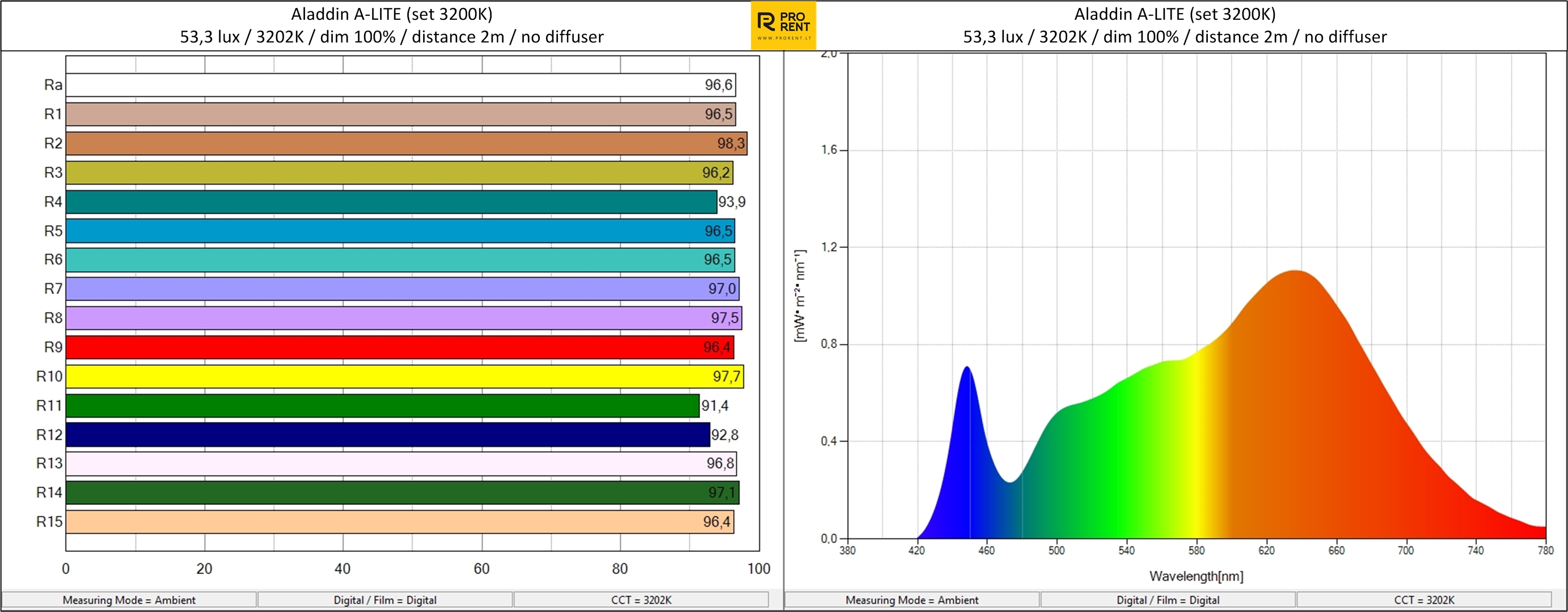1568x612 pixels.
Task: Click left chart CCT = 3202K field
Action: pos(641,600)
